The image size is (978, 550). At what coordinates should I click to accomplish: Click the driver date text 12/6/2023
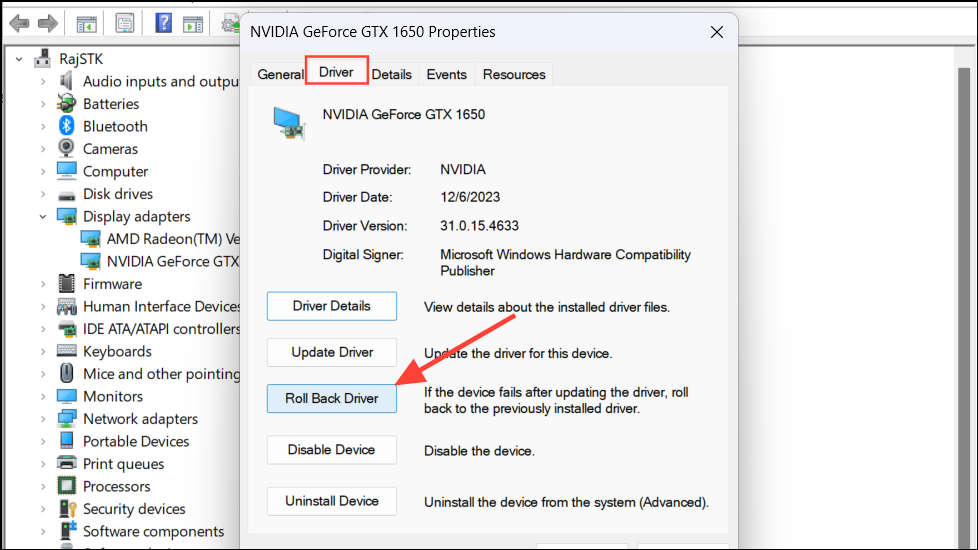click(470, 197)
